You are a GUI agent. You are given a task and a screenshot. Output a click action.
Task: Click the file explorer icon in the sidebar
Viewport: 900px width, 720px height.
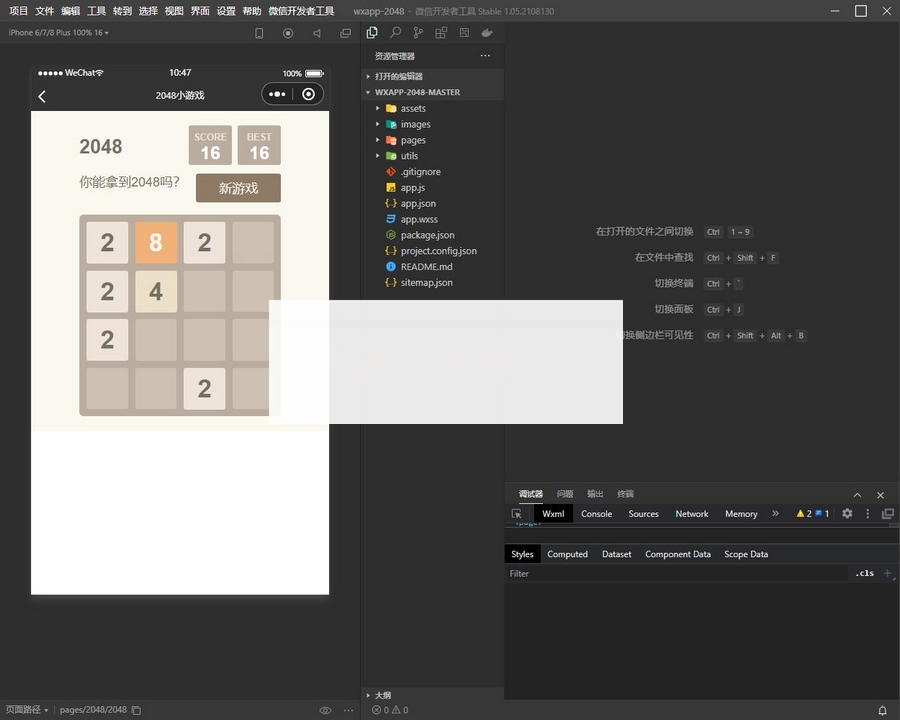click(371, 32)
